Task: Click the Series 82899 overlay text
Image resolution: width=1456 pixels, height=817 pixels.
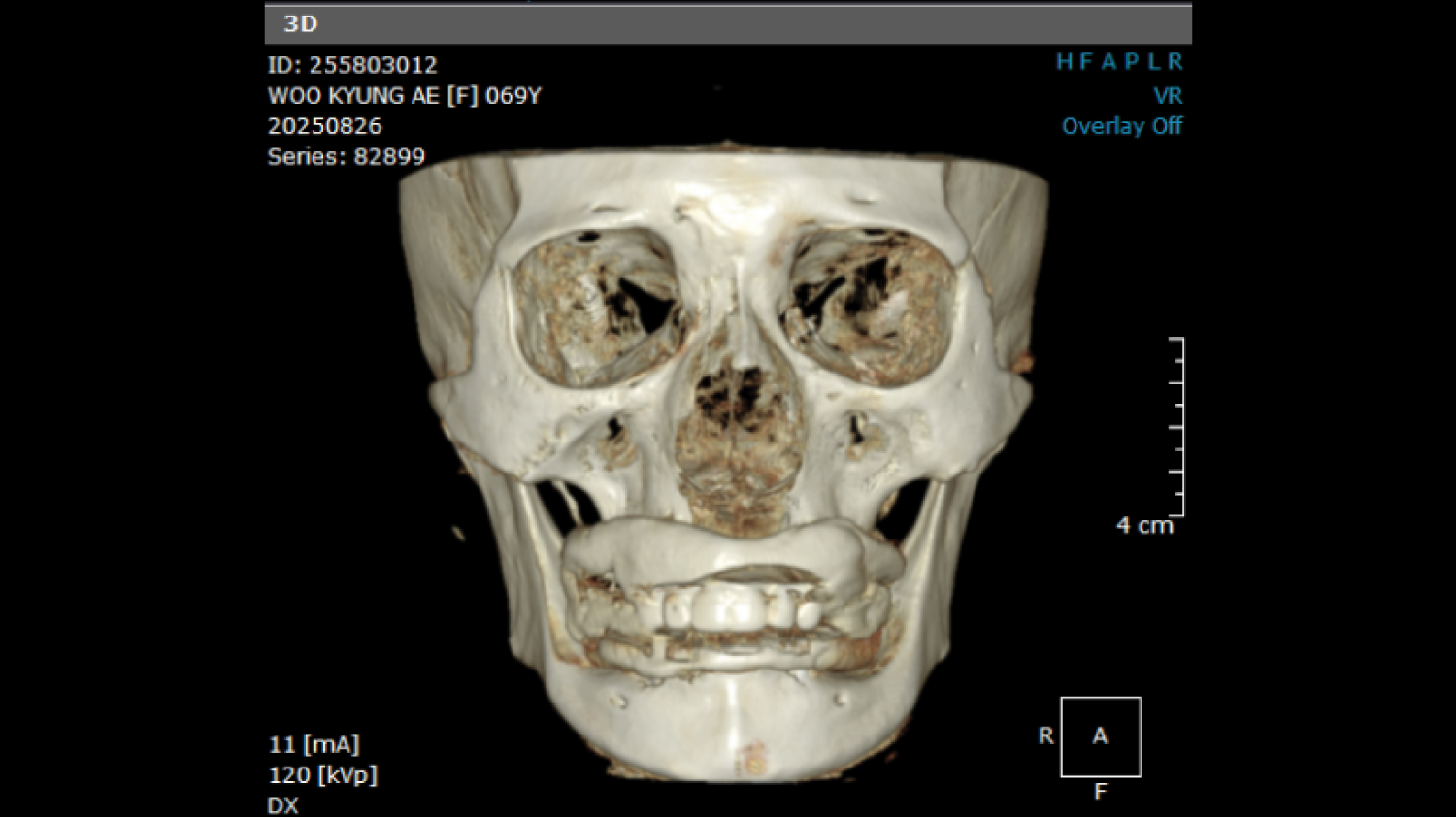Action: click(346, 156)
